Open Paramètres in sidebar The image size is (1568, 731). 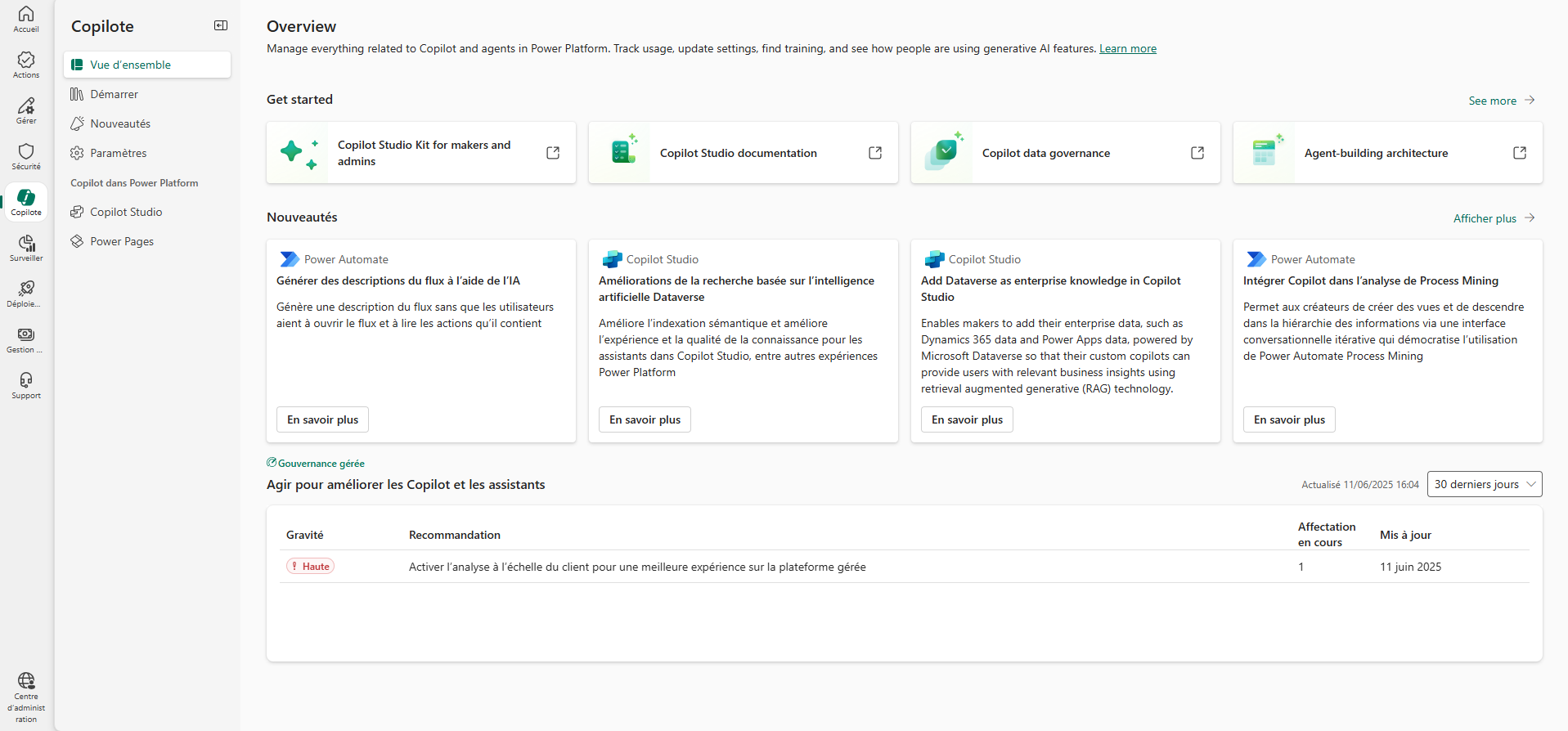[147, 153]
